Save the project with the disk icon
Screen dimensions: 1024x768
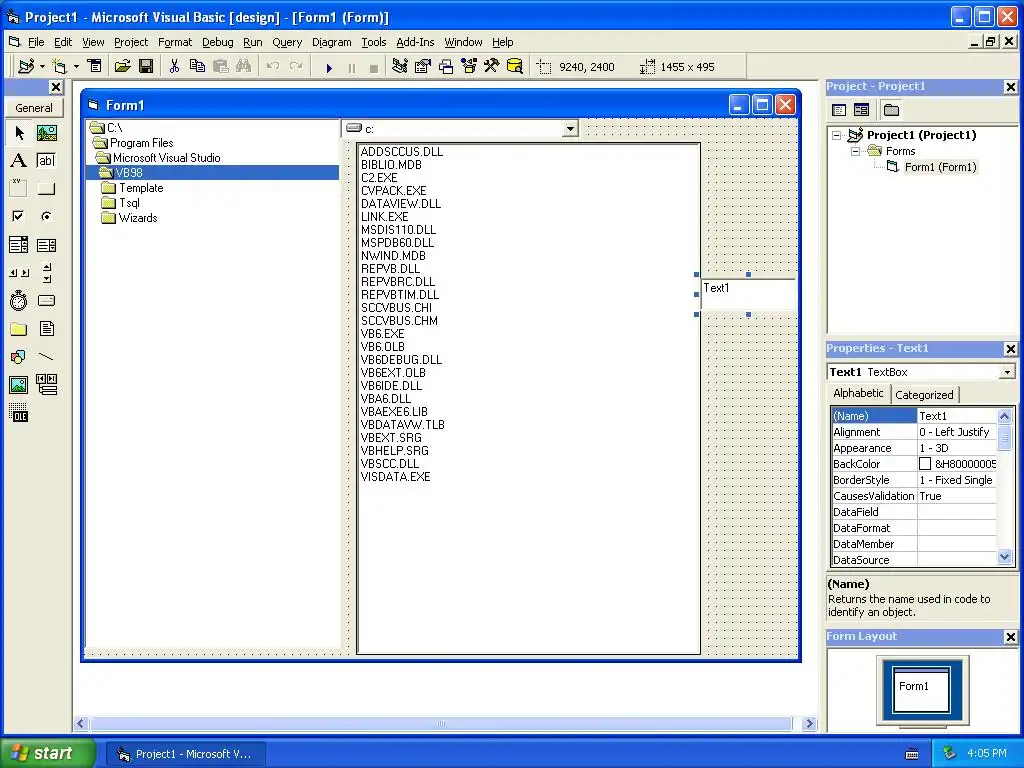click(146, 66)
